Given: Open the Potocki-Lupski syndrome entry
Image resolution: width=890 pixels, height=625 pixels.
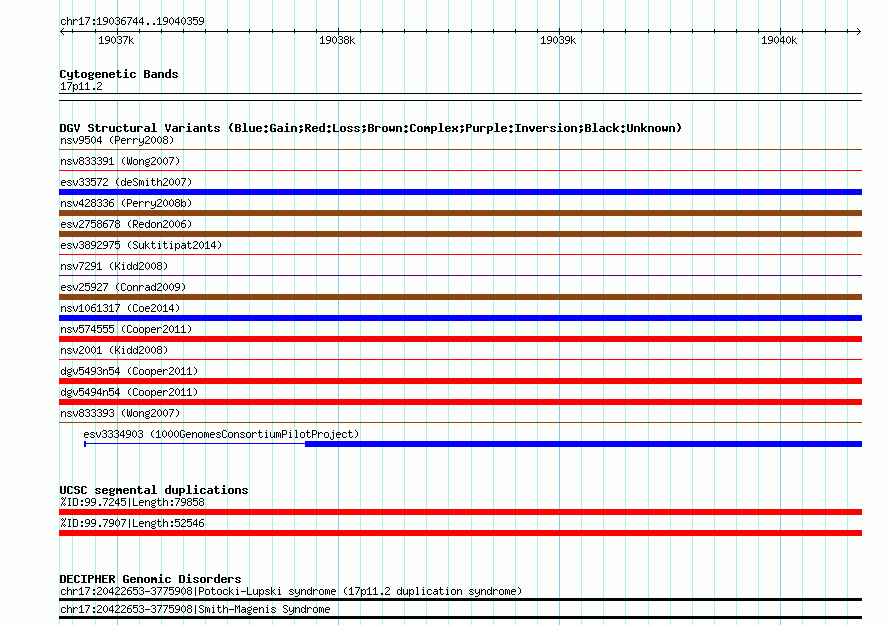Looking at the screenshot, I should pos(291,592).
